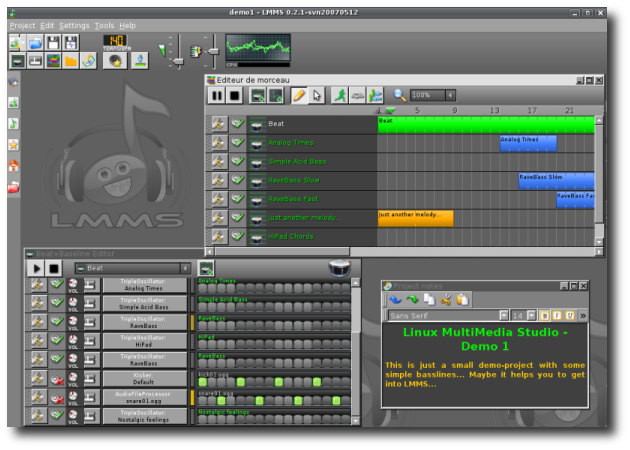Open an existing project file

coord(35,43)
